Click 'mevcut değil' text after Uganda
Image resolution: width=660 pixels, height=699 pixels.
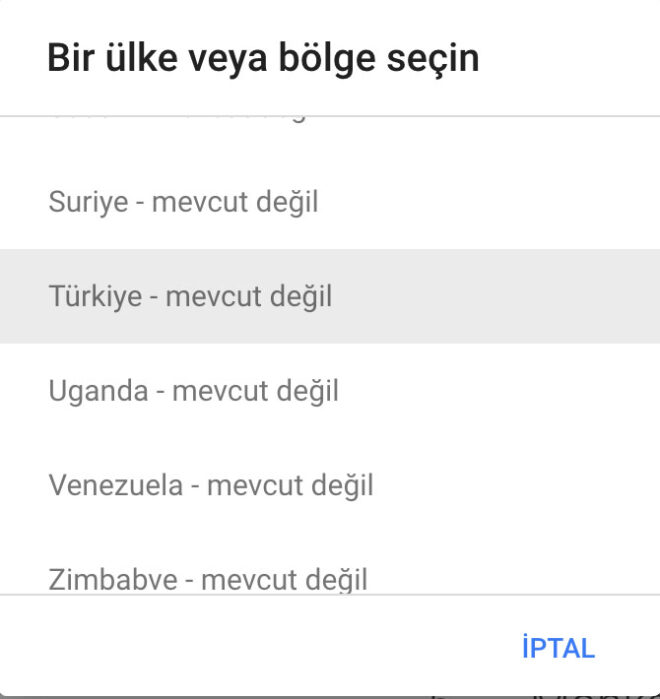[255, 390]
